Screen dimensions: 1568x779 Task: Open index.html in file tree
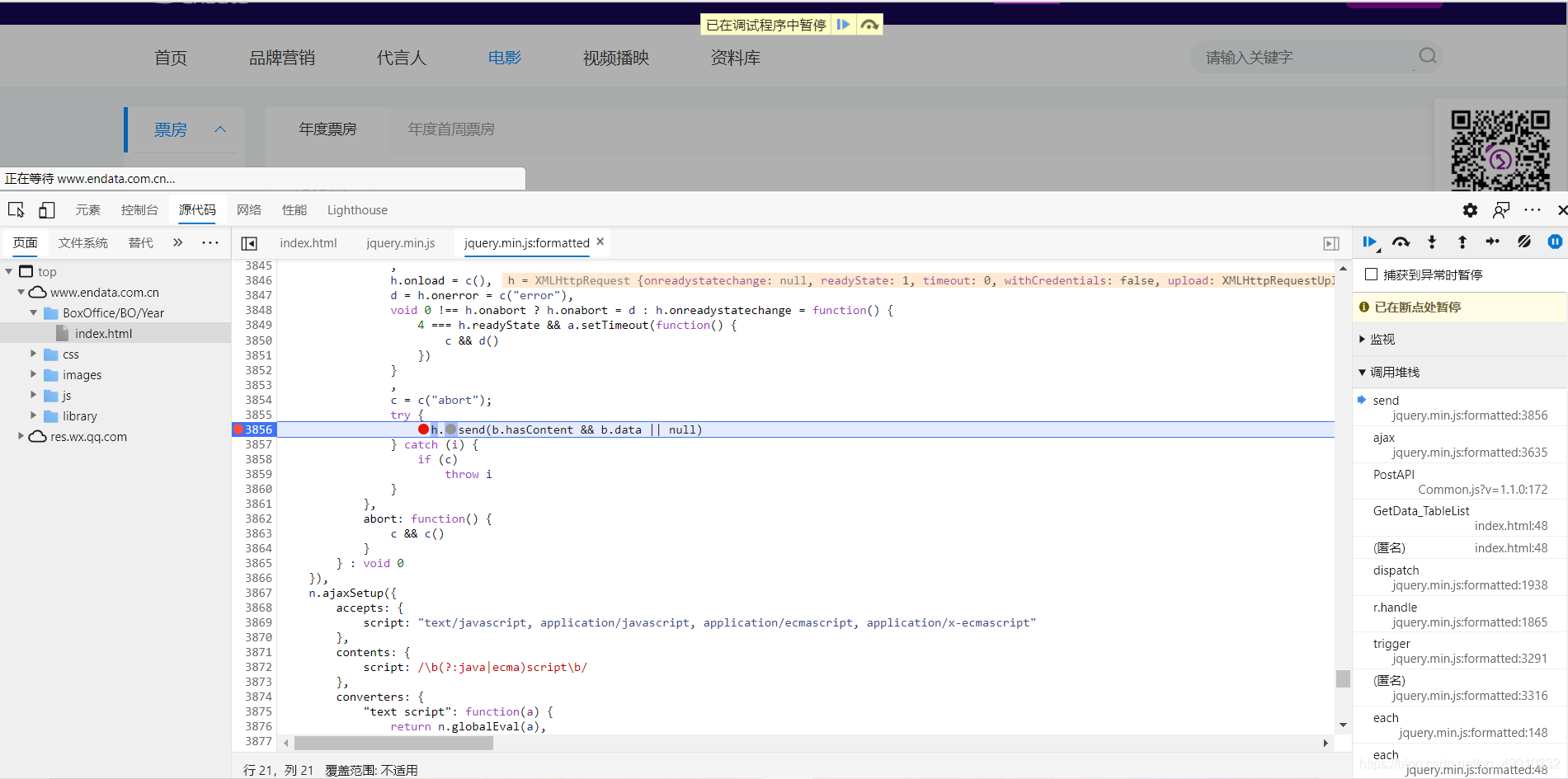(x=103, y=334)
